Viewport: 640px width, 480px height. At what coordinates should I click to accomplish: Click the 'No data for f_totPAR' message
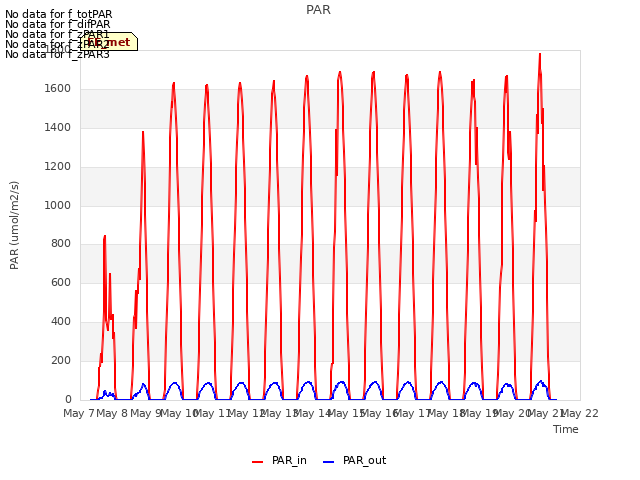(58, 14)
